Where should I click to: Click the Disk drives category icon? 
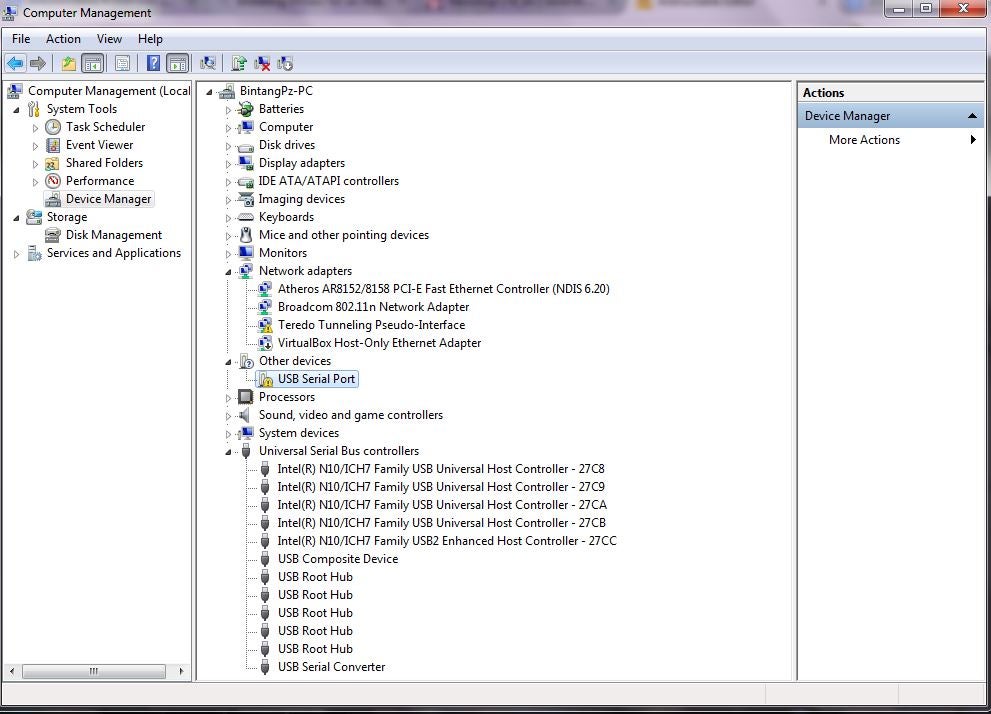pyautogui.click(x=245, y=146)
